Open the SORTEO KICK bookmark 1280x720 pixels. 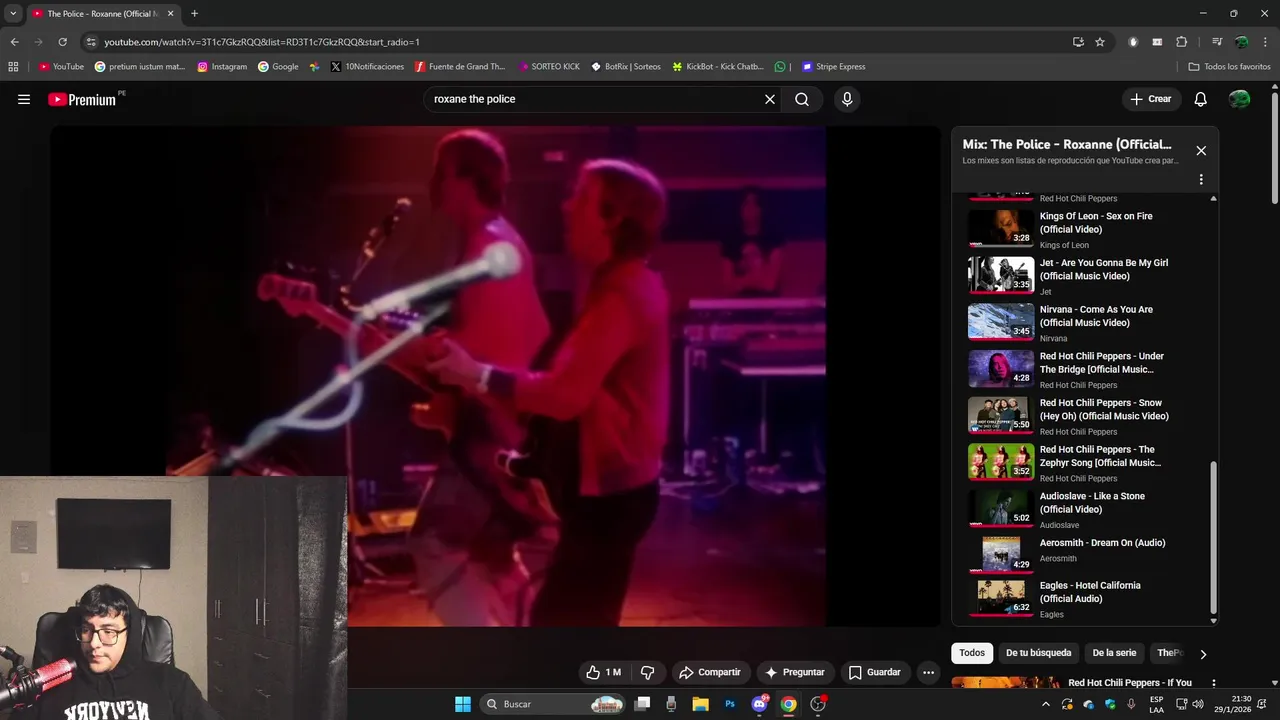click(549, 67)
